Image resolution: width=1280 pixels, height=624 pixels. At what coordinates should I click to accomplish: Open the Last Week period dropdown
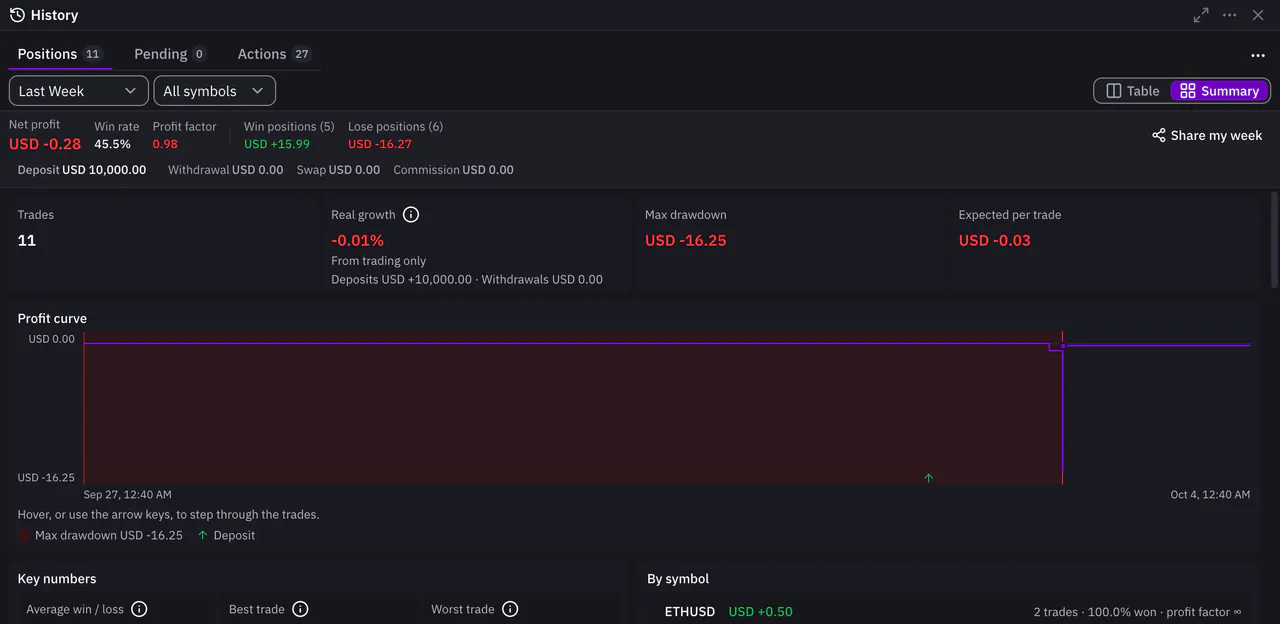79,91
